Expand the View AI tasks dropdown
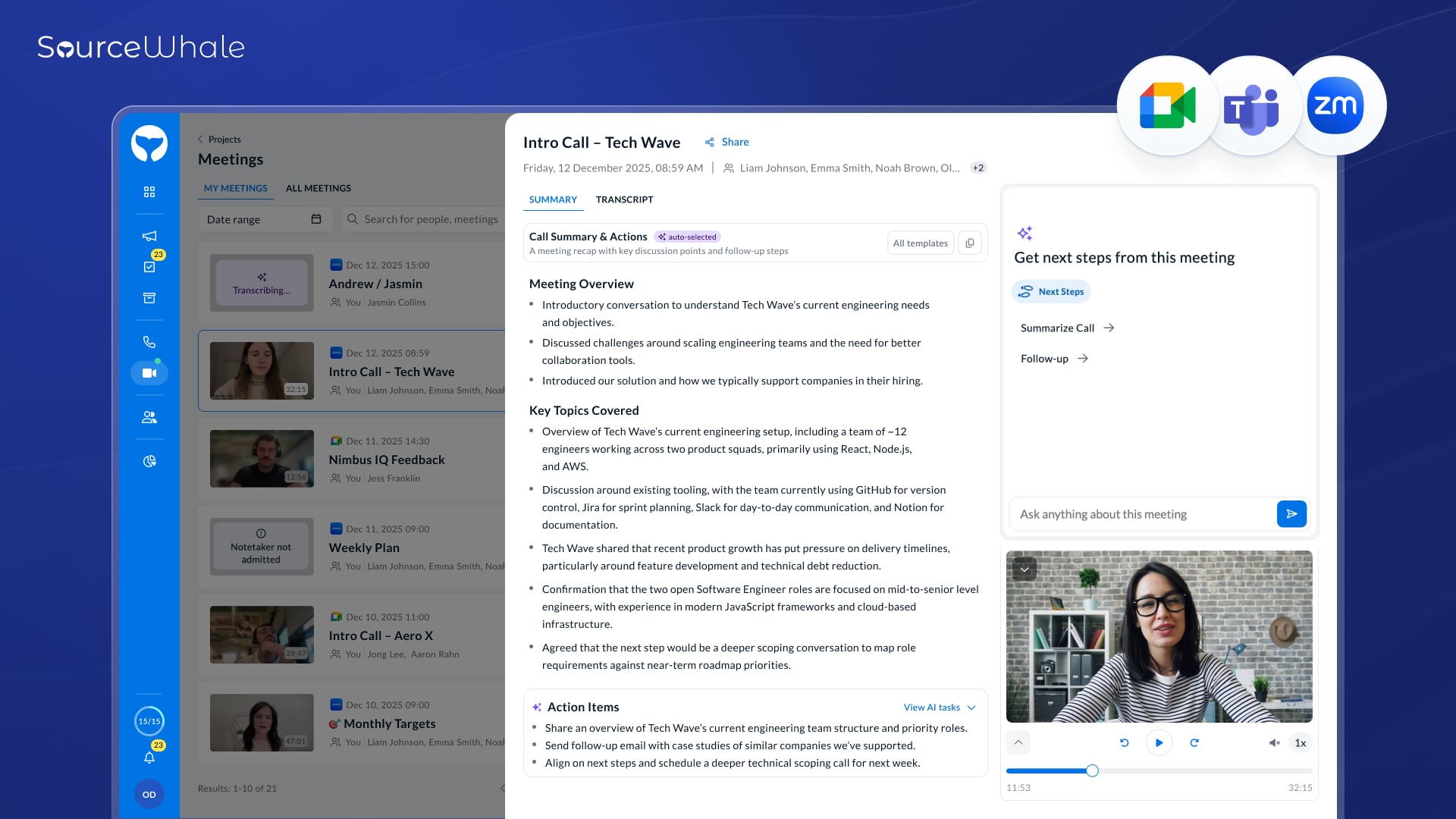 coord(939,708)
